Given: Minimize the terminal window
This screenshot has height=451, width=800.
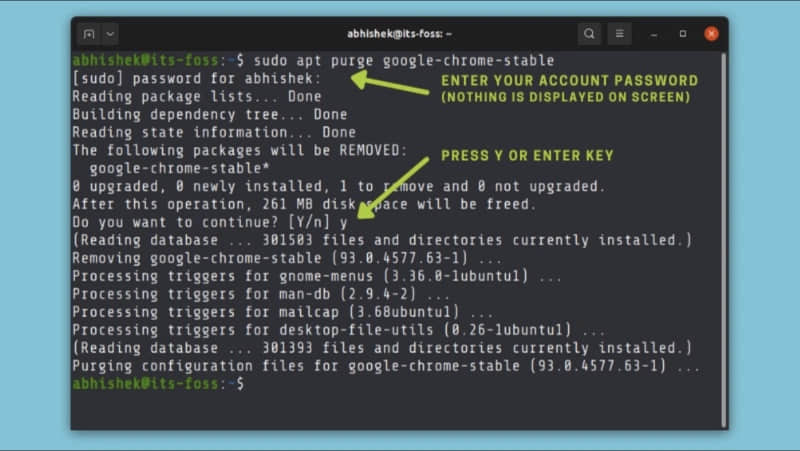Looking at the screenshot, I should (x=654, y=34).
